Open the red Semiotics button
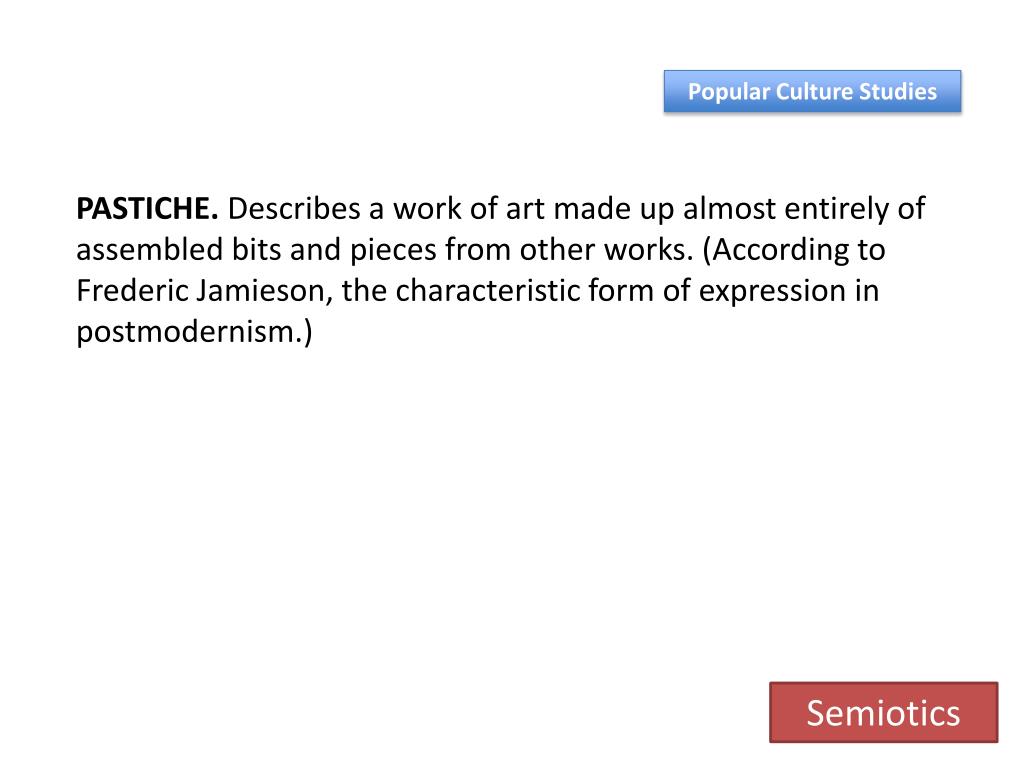This screenshot has width=1024, height=768. [883, 712]
